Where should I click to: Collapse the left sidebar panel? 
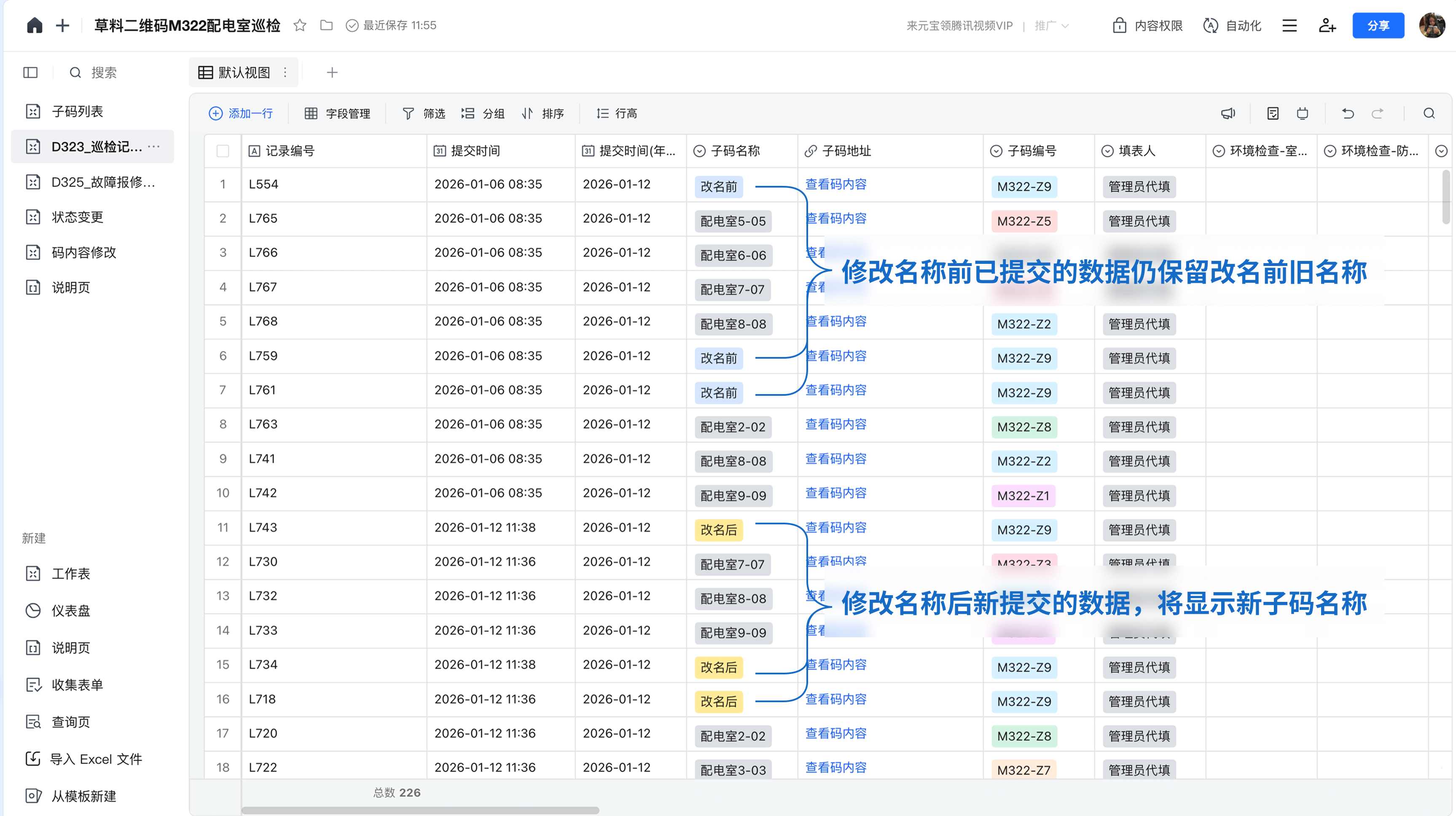point(30,72)
